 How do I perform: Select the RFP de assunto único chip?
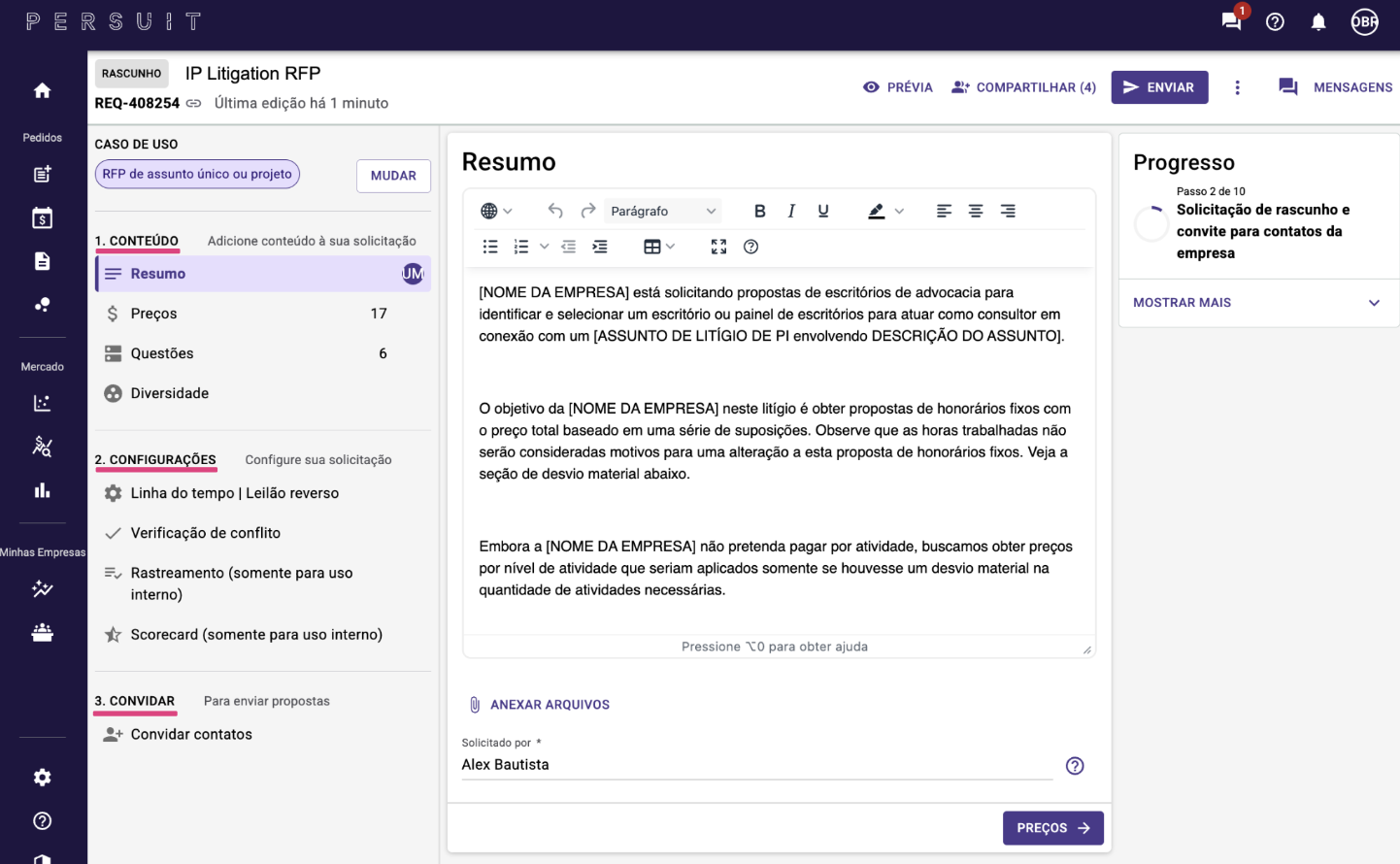(197, 174)
